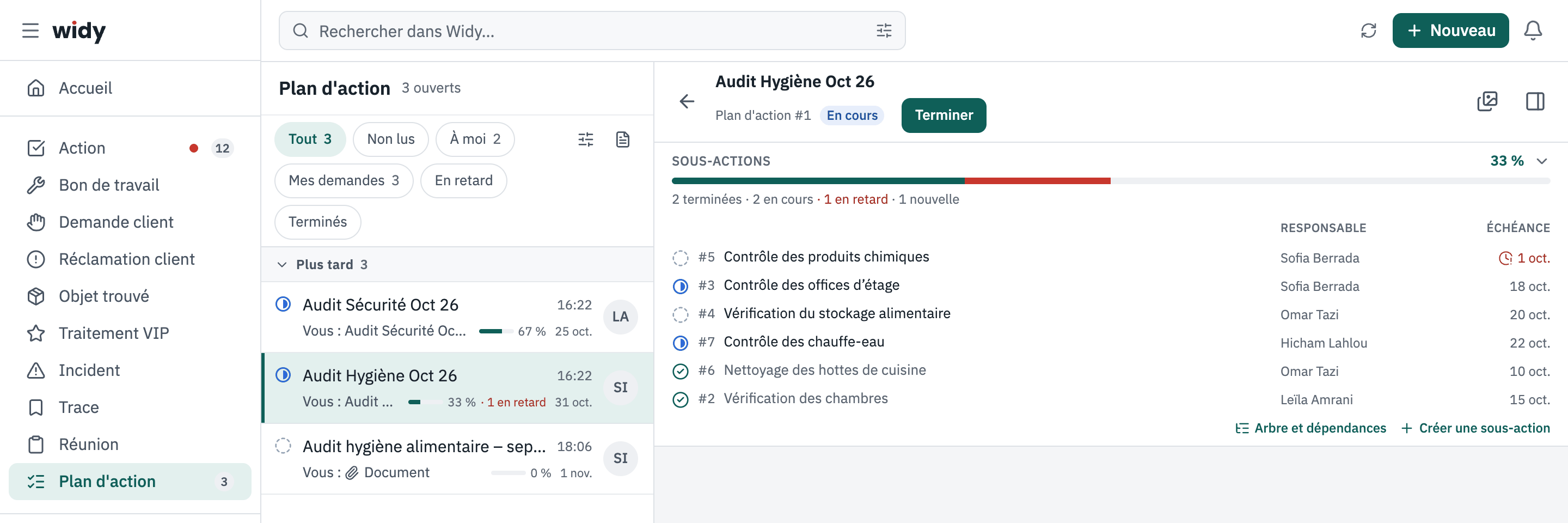Open list filter settings icon in Plan d'action panel
The height and width of the screenshot is (523, 1568).
pyautogui.click(x=586, y=139)
